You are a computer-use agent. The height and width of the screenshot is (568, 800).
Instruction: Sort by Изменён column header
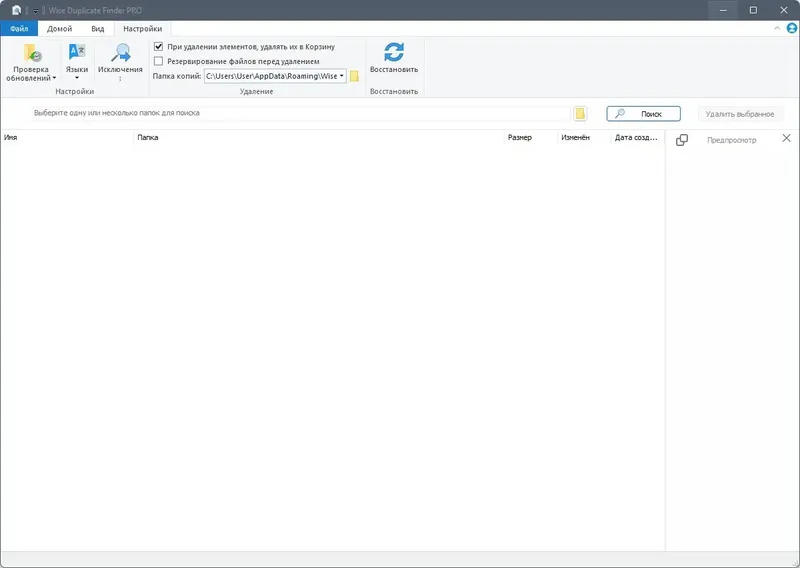tap(584, 137)
